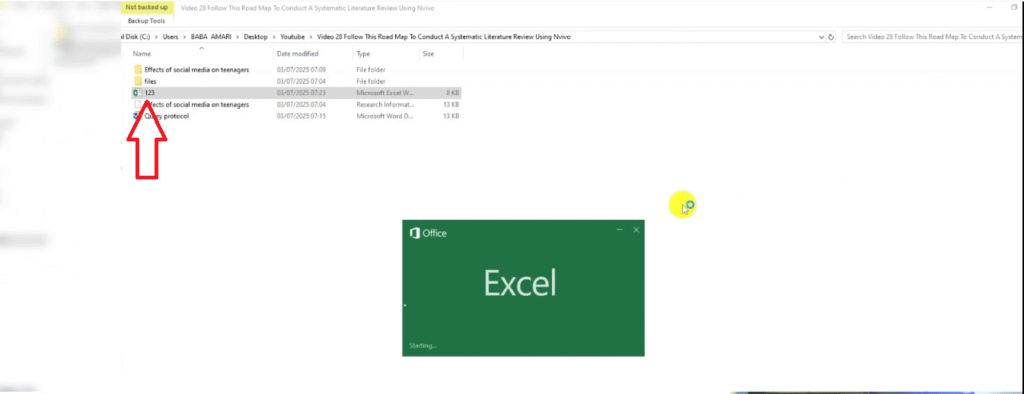This screenshot has height=394, width=1024.
Task: Click the window title Video 28 Follow This Road Map
Action: tap(307, 8)
